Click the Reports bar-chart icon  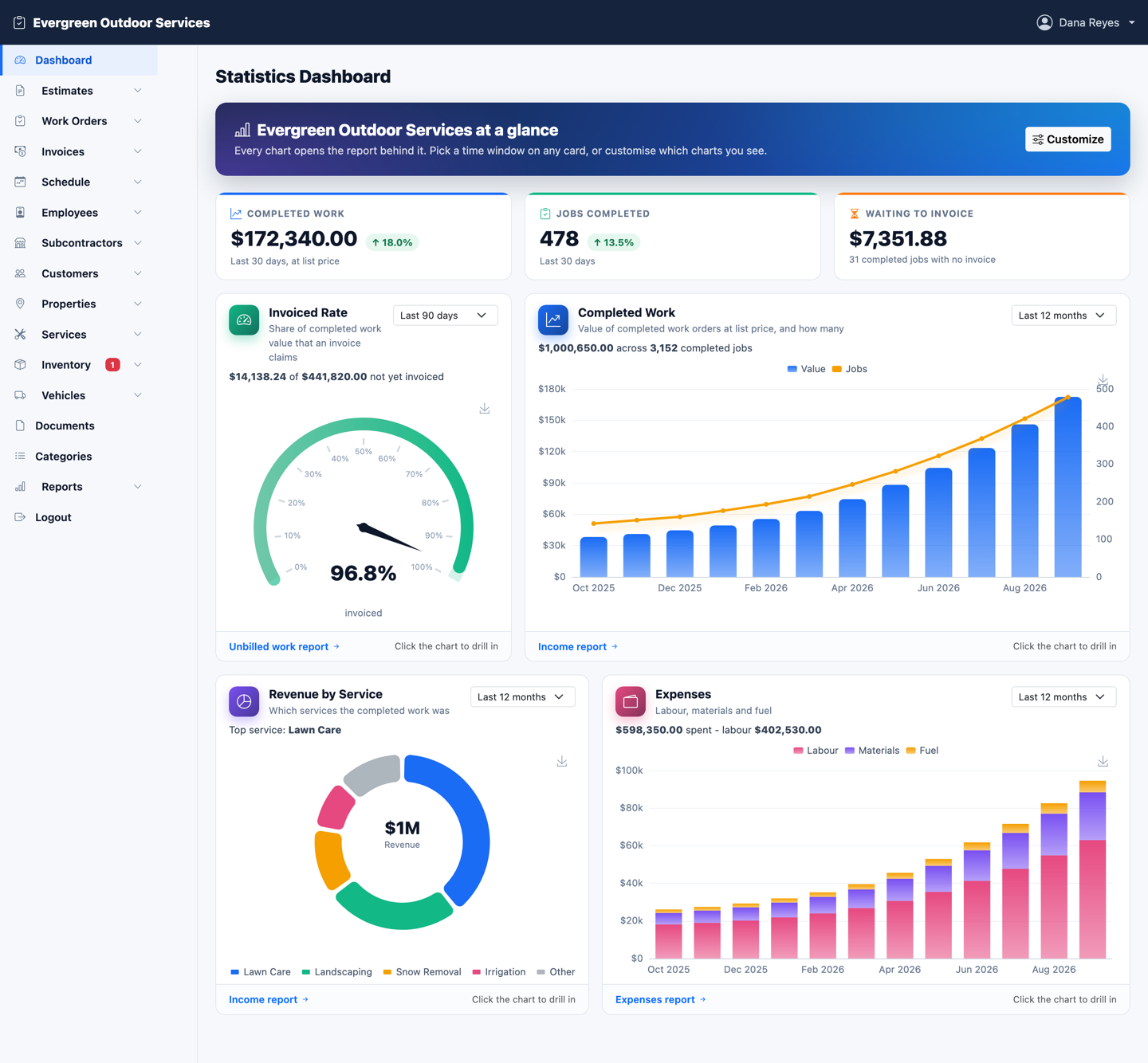coord(20,487)
